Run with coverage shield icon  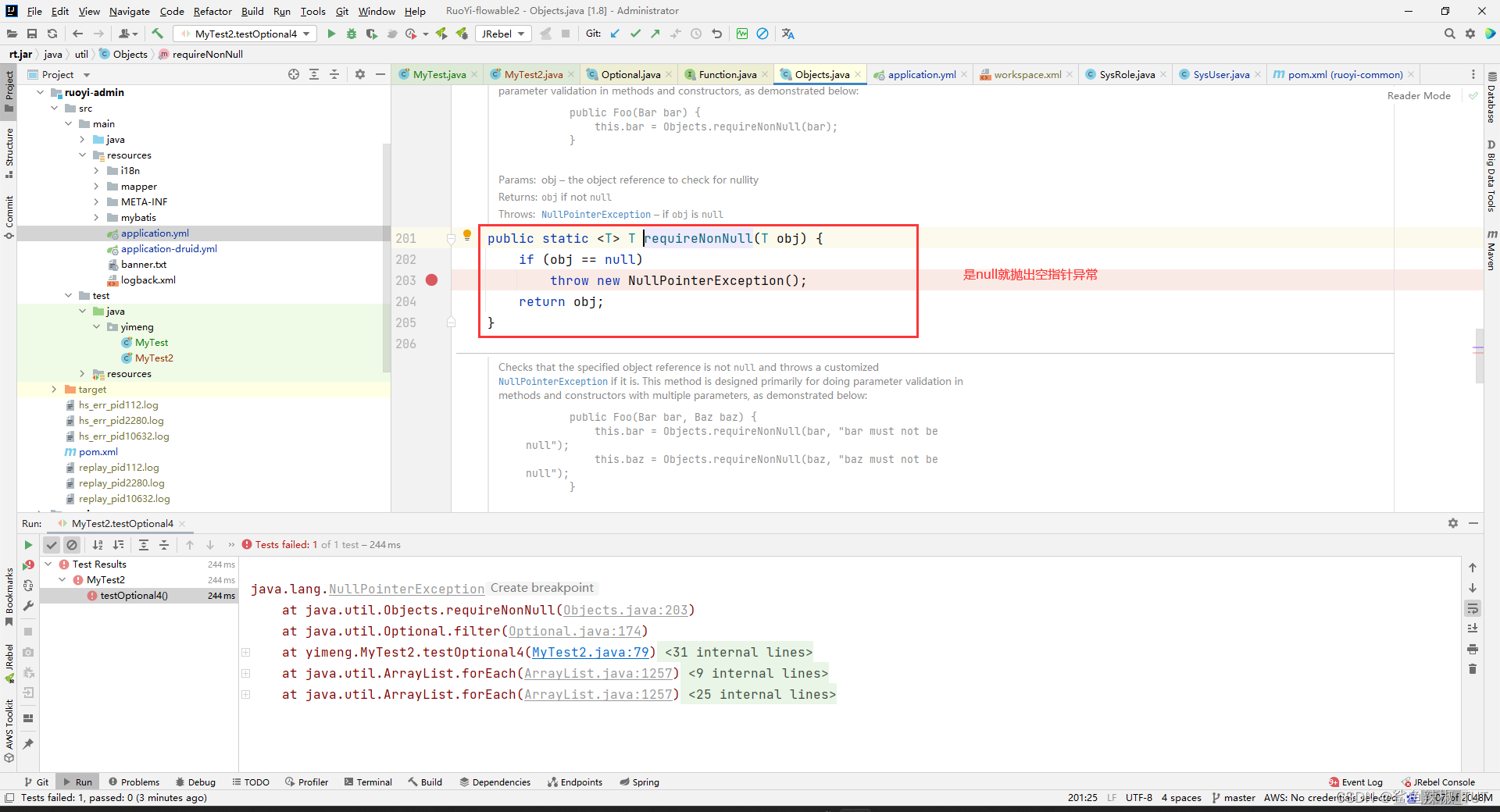[x=372, y=34]
